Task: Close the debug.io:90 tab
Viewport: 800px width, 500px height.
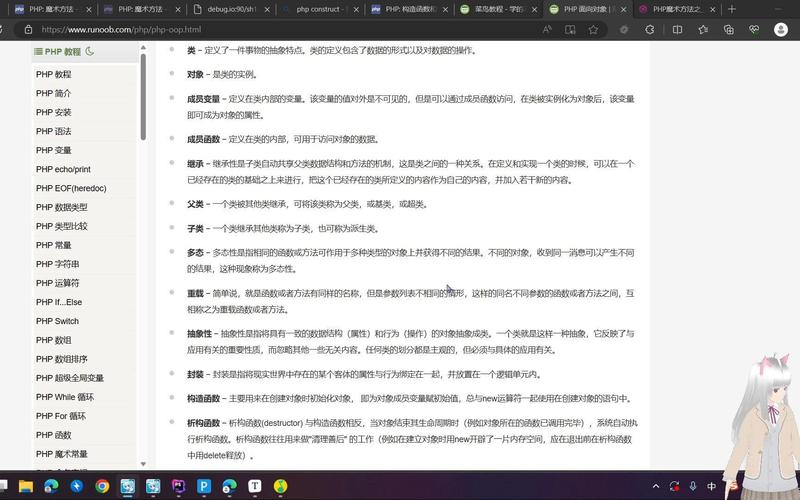Action: (x=267, y=9)
